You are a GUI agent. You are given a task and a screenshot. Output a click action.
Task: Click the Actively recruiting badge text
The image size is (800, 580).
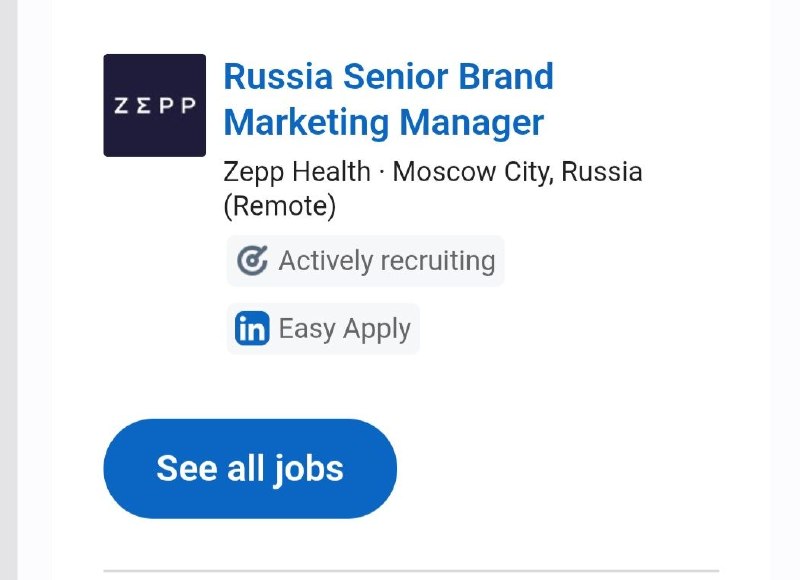tap(387, 261)
